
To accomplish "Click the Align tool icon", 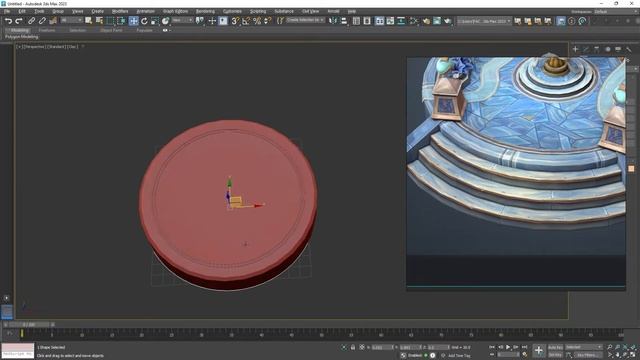I will click(344, 21).
